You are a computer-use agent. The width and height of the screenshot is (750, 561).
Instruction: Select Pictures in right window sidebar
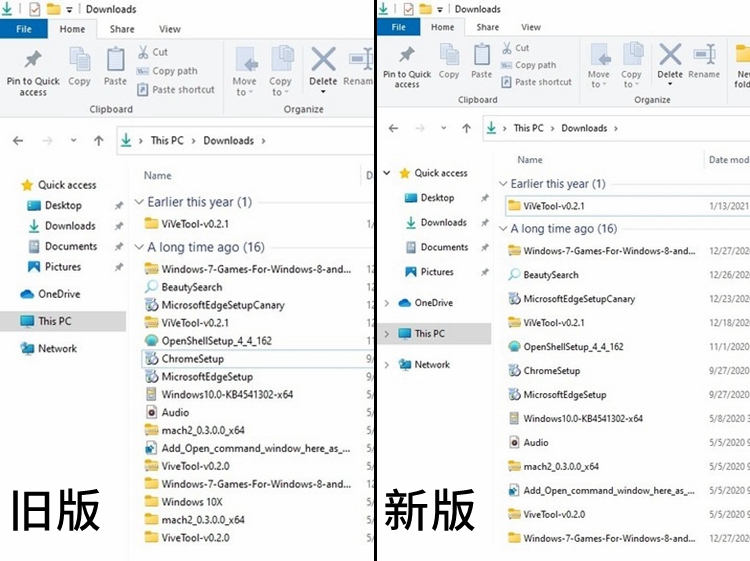pyautogui.click(x=437, y=272)
